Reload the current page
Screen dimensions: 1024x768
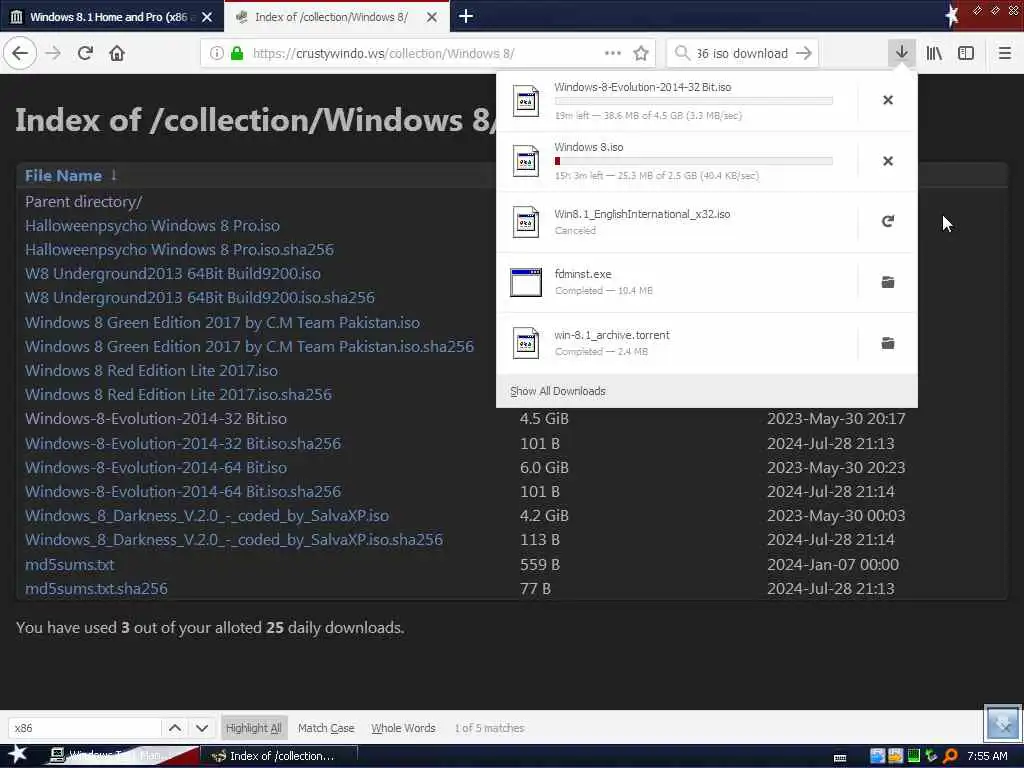(85, 53)
